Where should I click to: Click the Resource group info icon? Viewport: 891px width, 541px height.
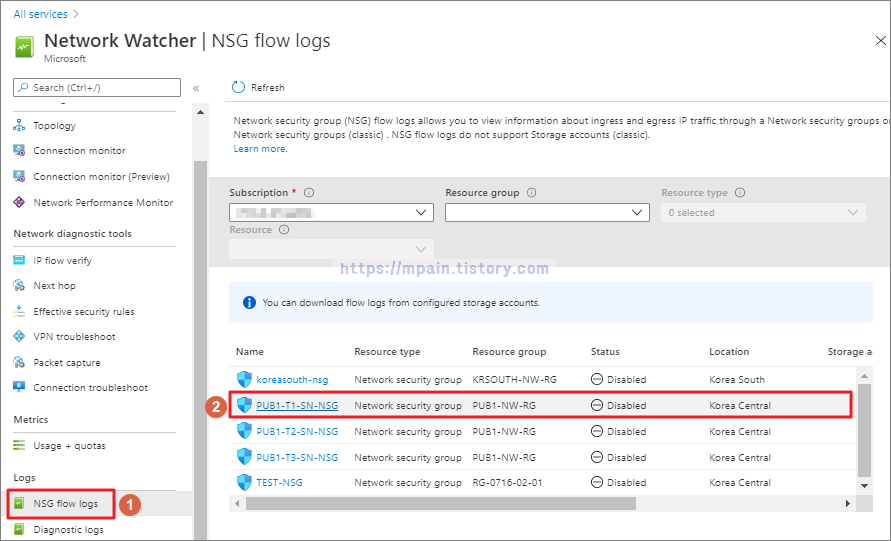click(531, 193)
